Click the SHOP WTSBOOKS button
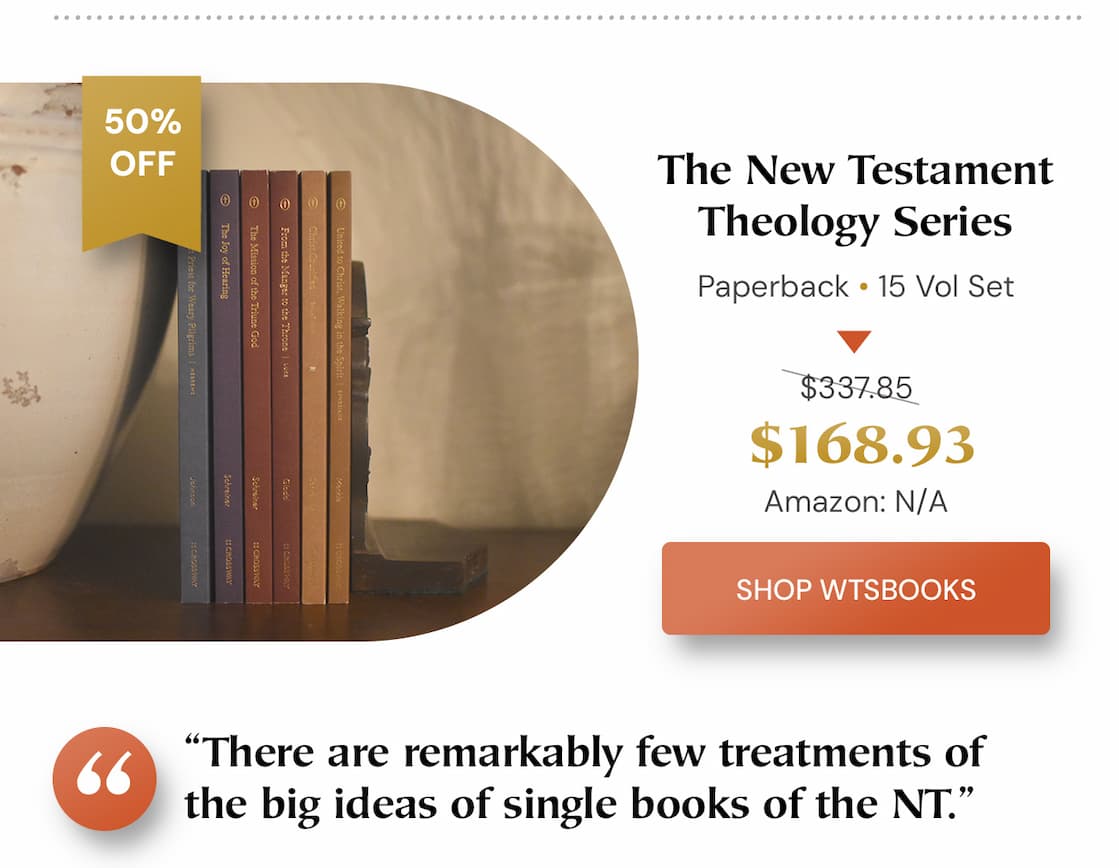Image resolution: width=1119 pixels, height=868 pixels. pos(854,590)
